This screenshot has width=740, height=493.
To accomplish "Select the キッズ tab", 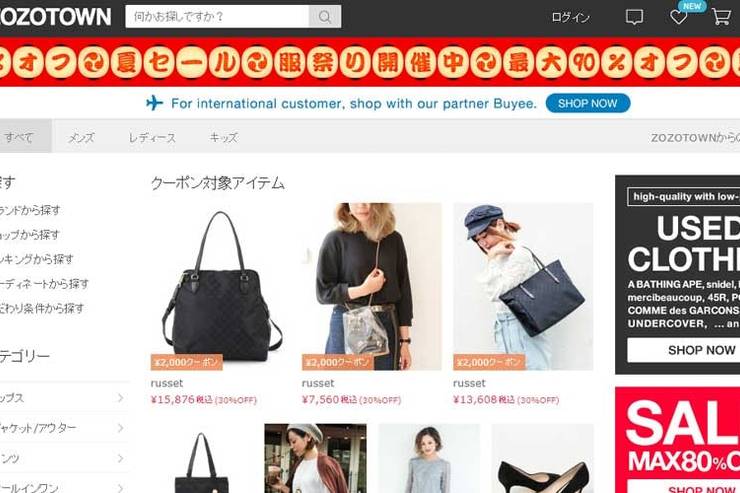I will click(x=223, y=137).
